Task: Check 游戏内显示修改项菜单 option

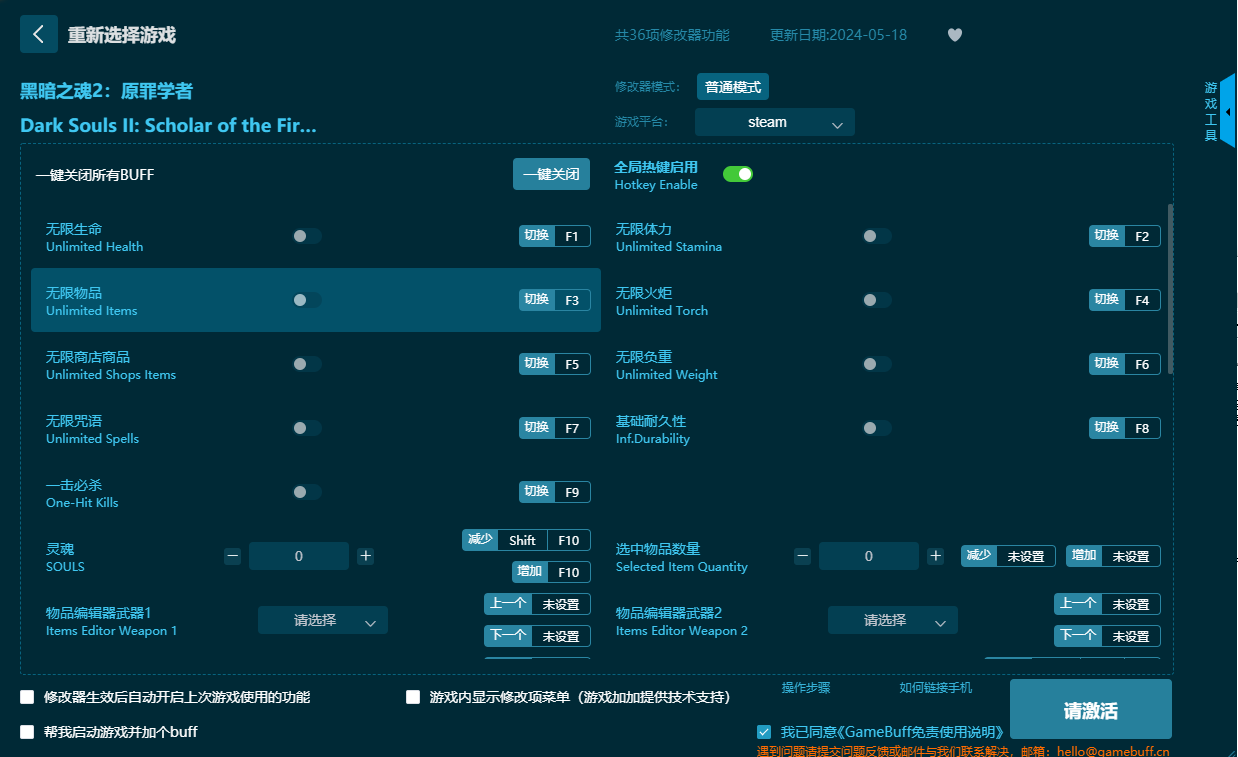Action: pyautogui.click(x=410, y=696)
